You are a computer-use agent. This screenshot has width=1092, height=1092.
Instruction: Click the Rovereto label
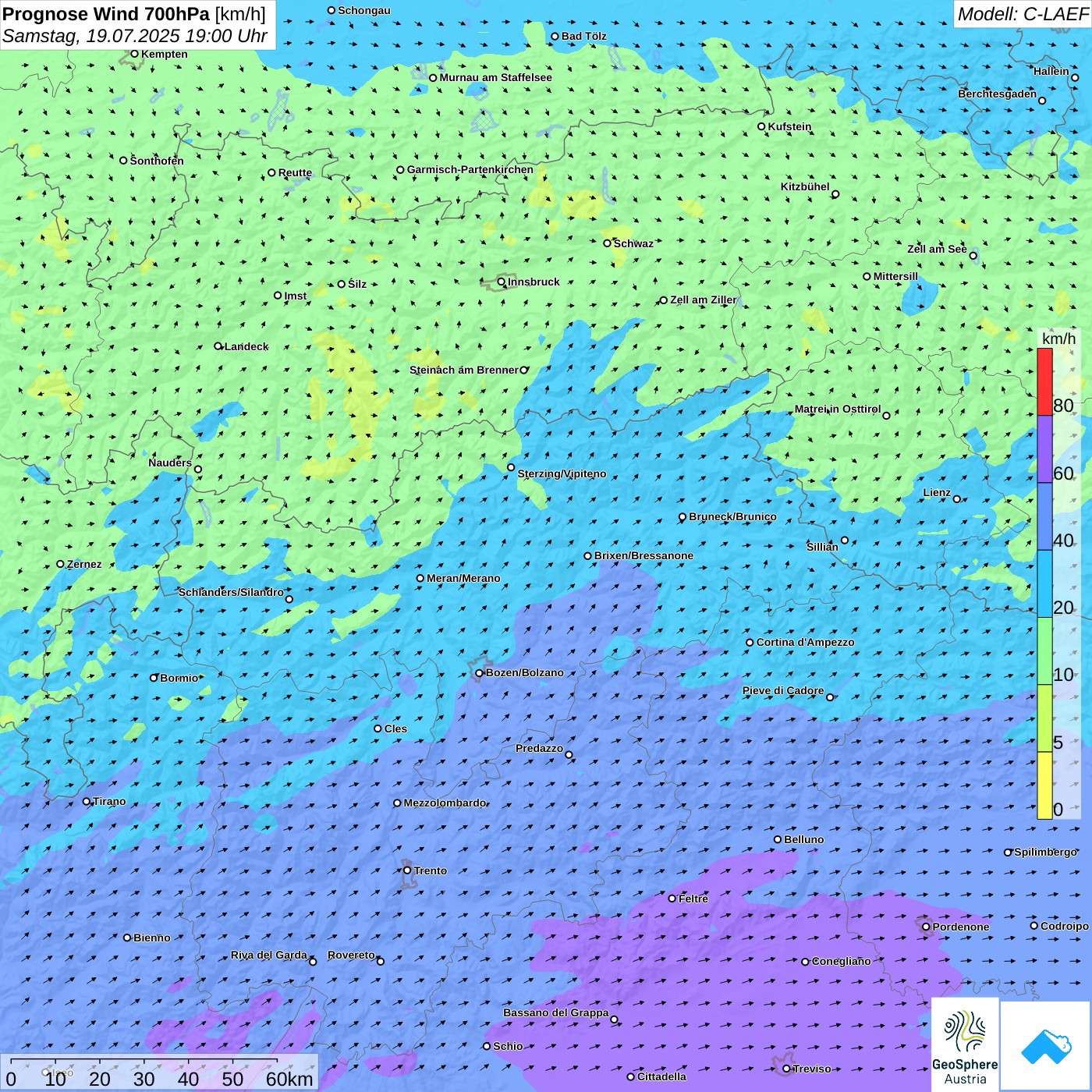click(x=352, y=955)
